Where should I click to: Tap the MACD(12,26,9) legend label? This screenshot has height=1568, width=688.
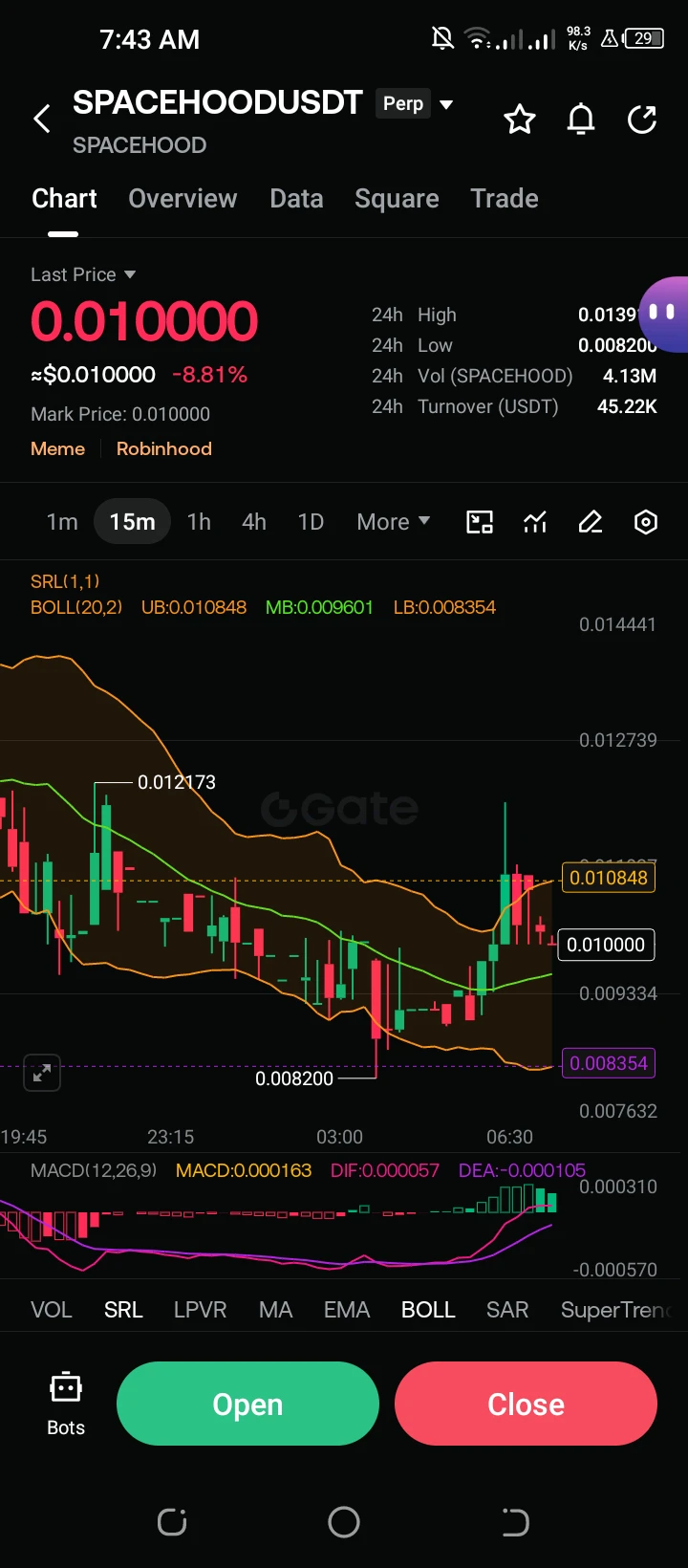coord(94,1170)
